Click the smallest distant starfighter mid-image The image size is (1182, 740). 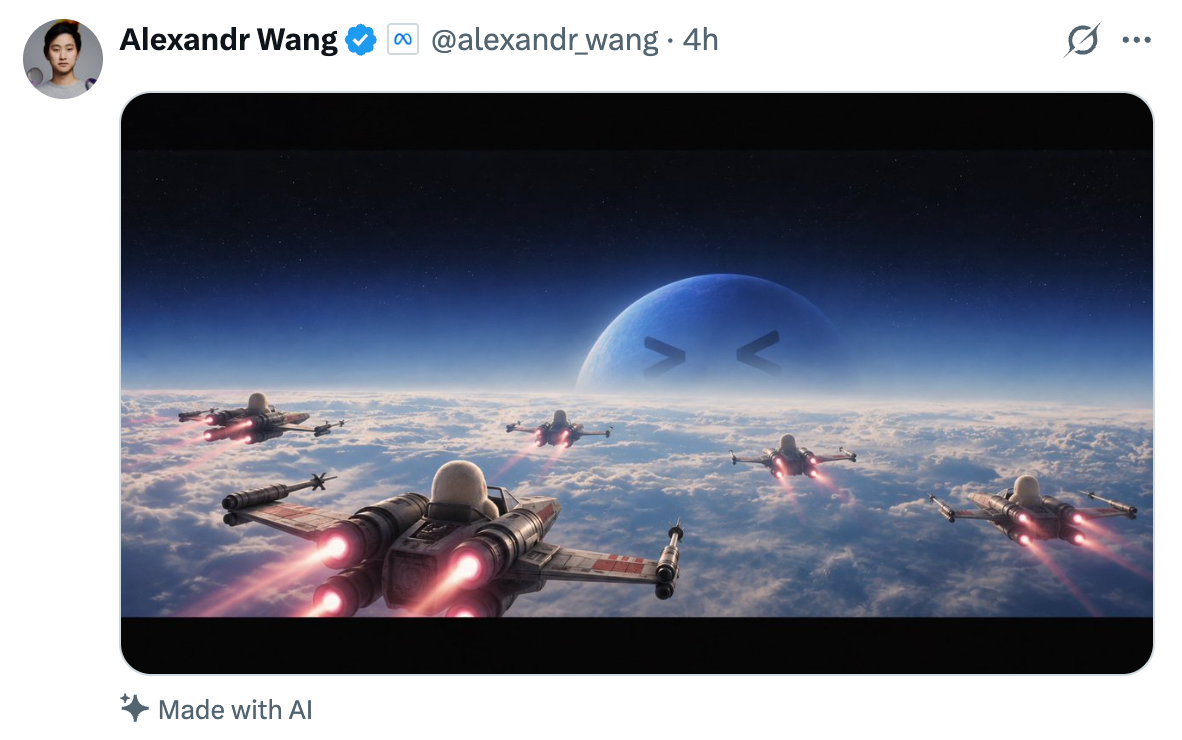pyautogui.click(x=559, y=430)
